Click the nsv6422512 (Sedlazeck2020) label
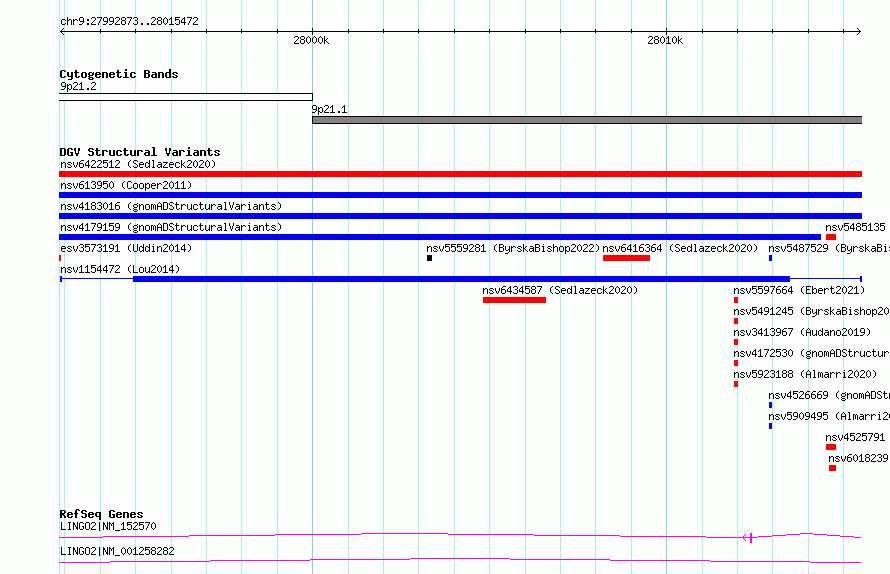 [x=138, y=164]
